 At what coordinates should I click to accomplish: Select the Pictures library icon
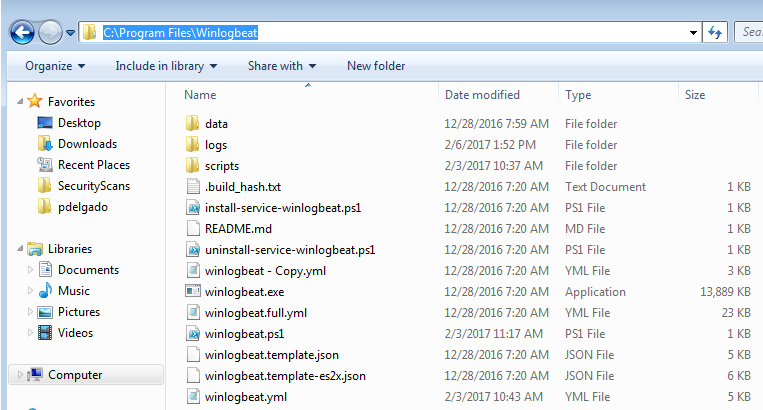(x=45, y=312)
